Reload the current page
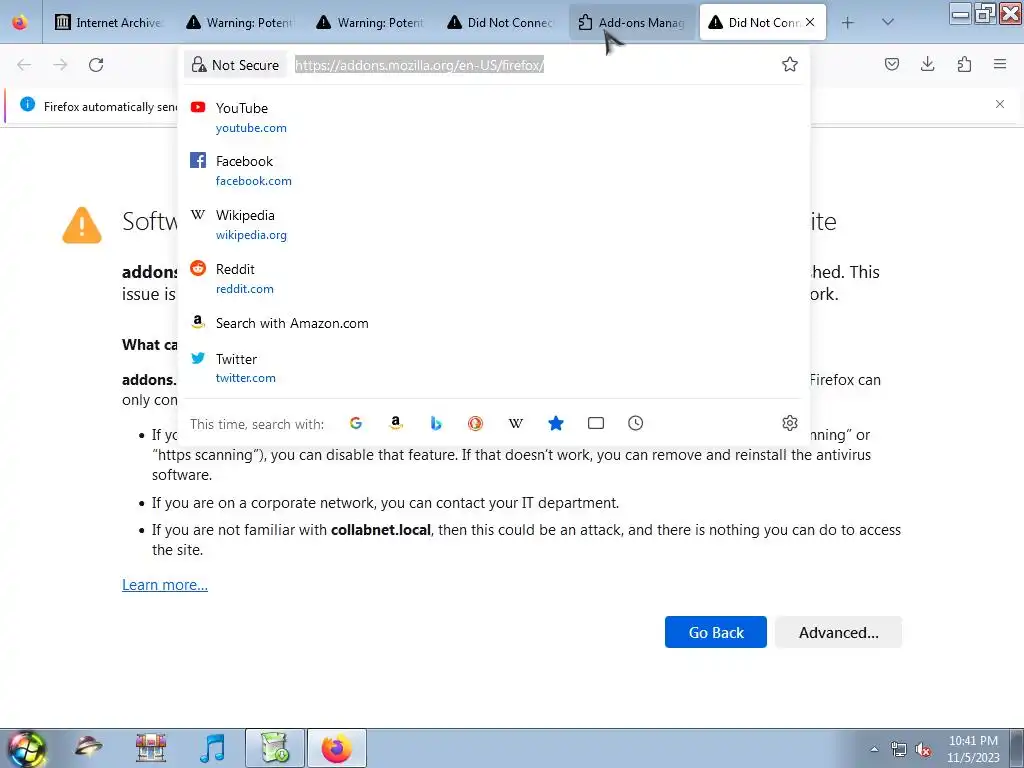 pos(96,65)
